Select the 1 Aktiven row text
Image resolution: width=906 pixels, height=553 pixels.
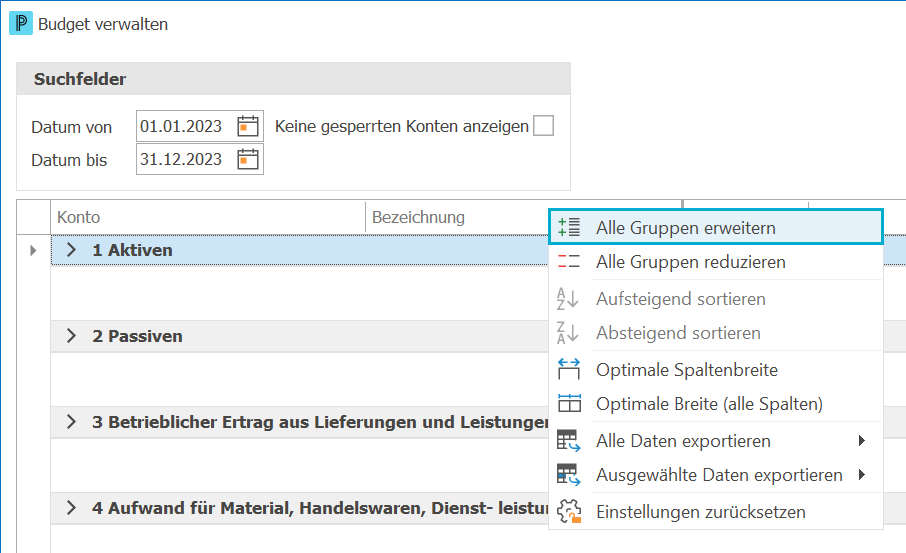click(x=132, y=250)
